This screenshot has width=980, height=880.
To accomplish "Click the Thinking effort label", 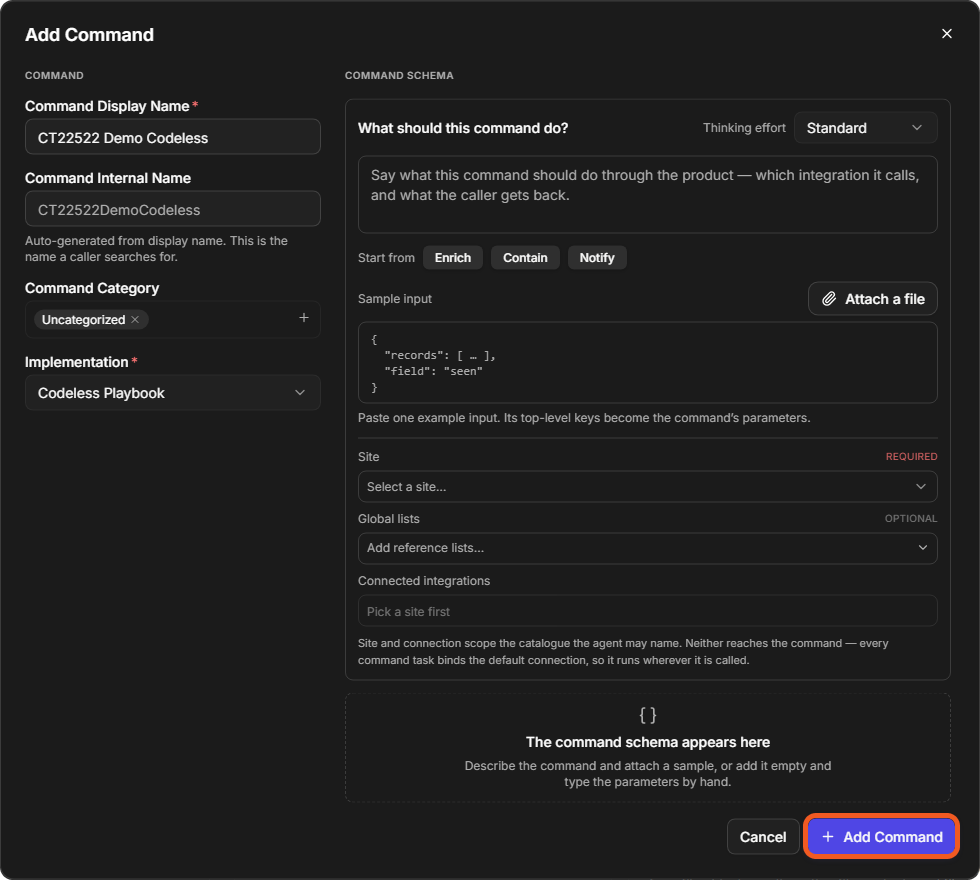I will coord(744,128).
